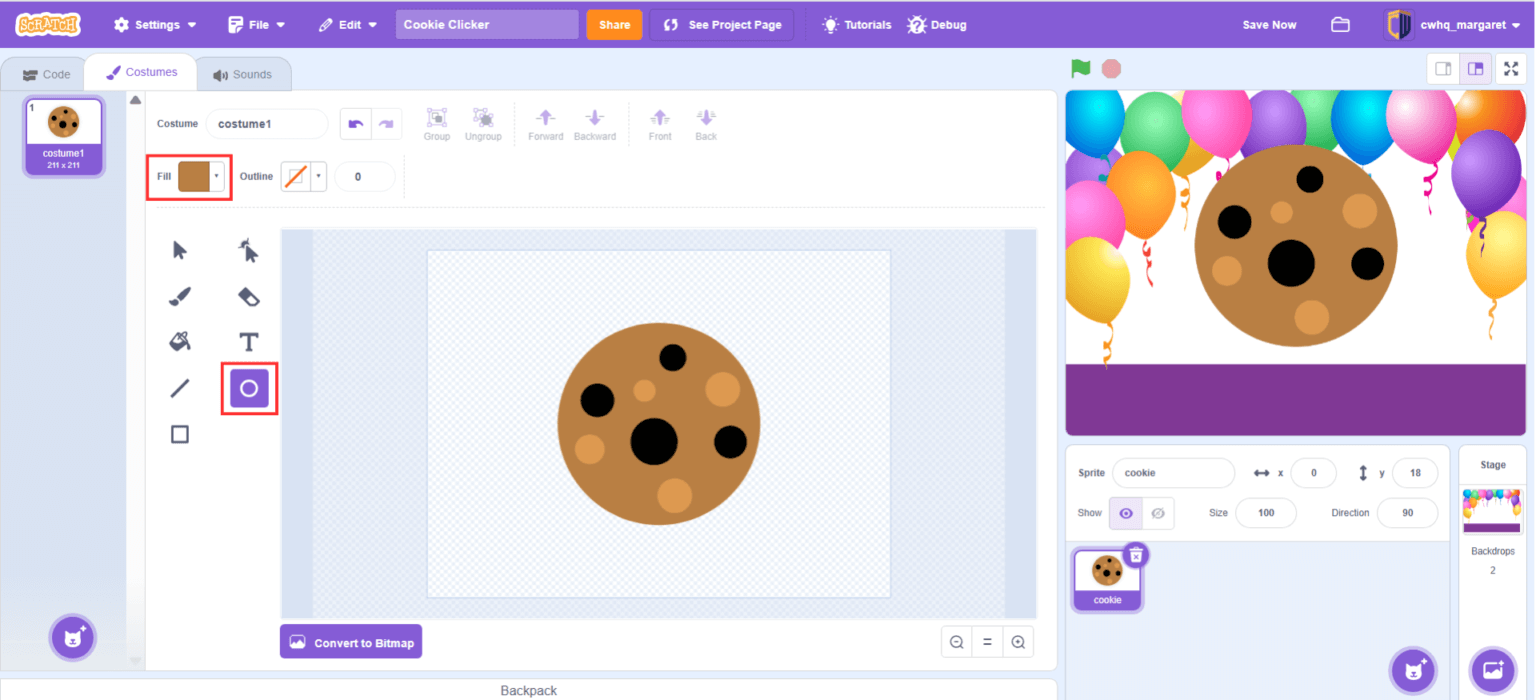Click the red stop sign
The image size is (1536, 700).
[1111, 69]
